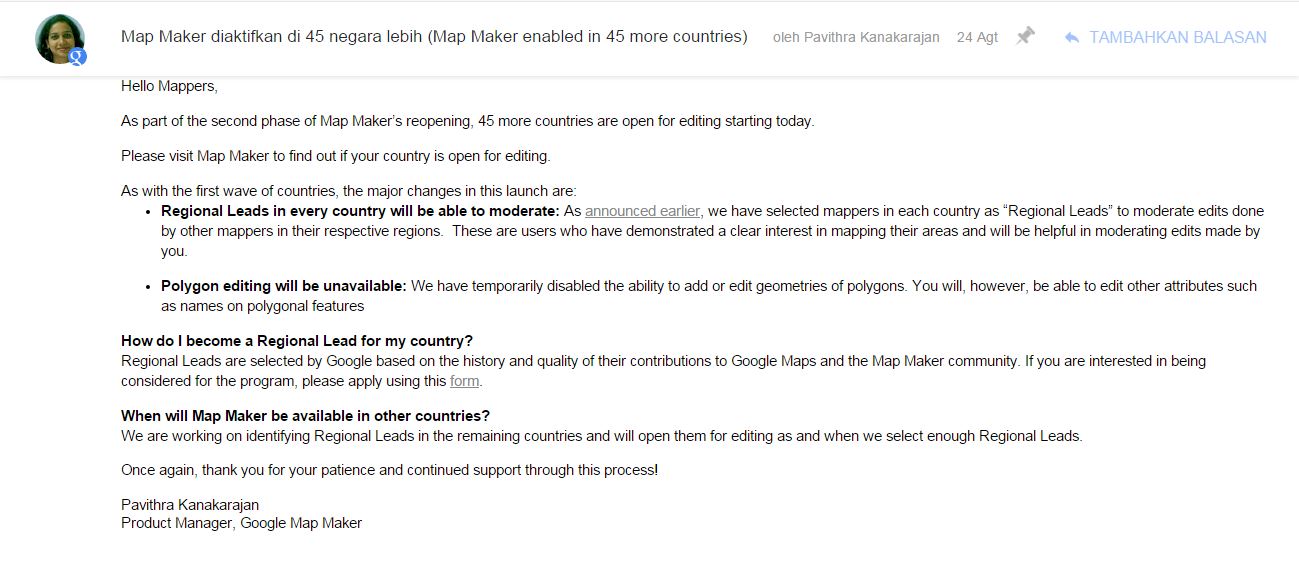This screenshot has height=571, width=1299.
Task: Click the "Once again, thank you" sentence
Action: click(x=390, y=470)
